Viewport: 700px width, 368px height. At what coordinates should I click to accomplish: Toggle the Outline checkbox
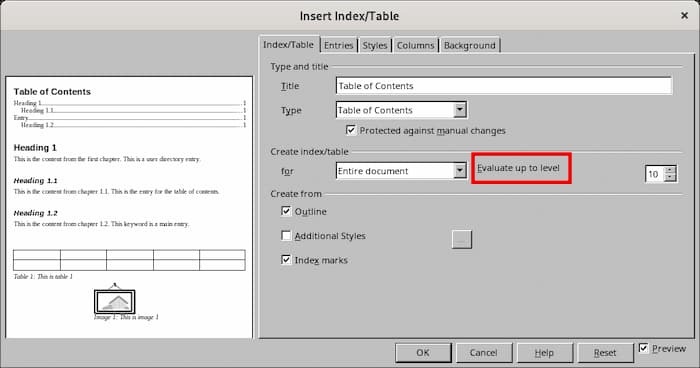(x=286, y=211)
